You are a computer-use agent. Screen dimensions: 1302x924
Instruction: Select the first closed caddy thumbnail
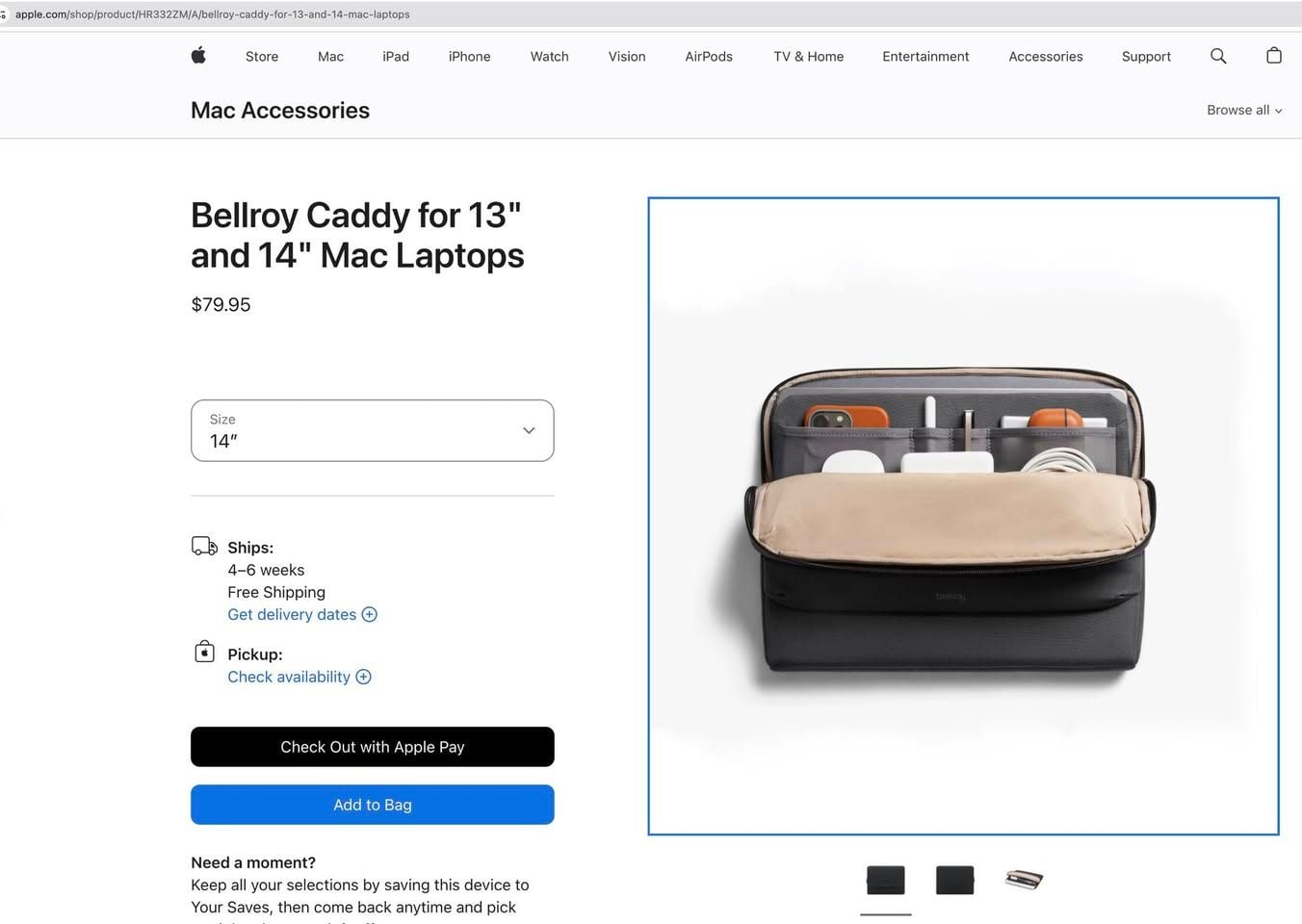pos(886,880)
